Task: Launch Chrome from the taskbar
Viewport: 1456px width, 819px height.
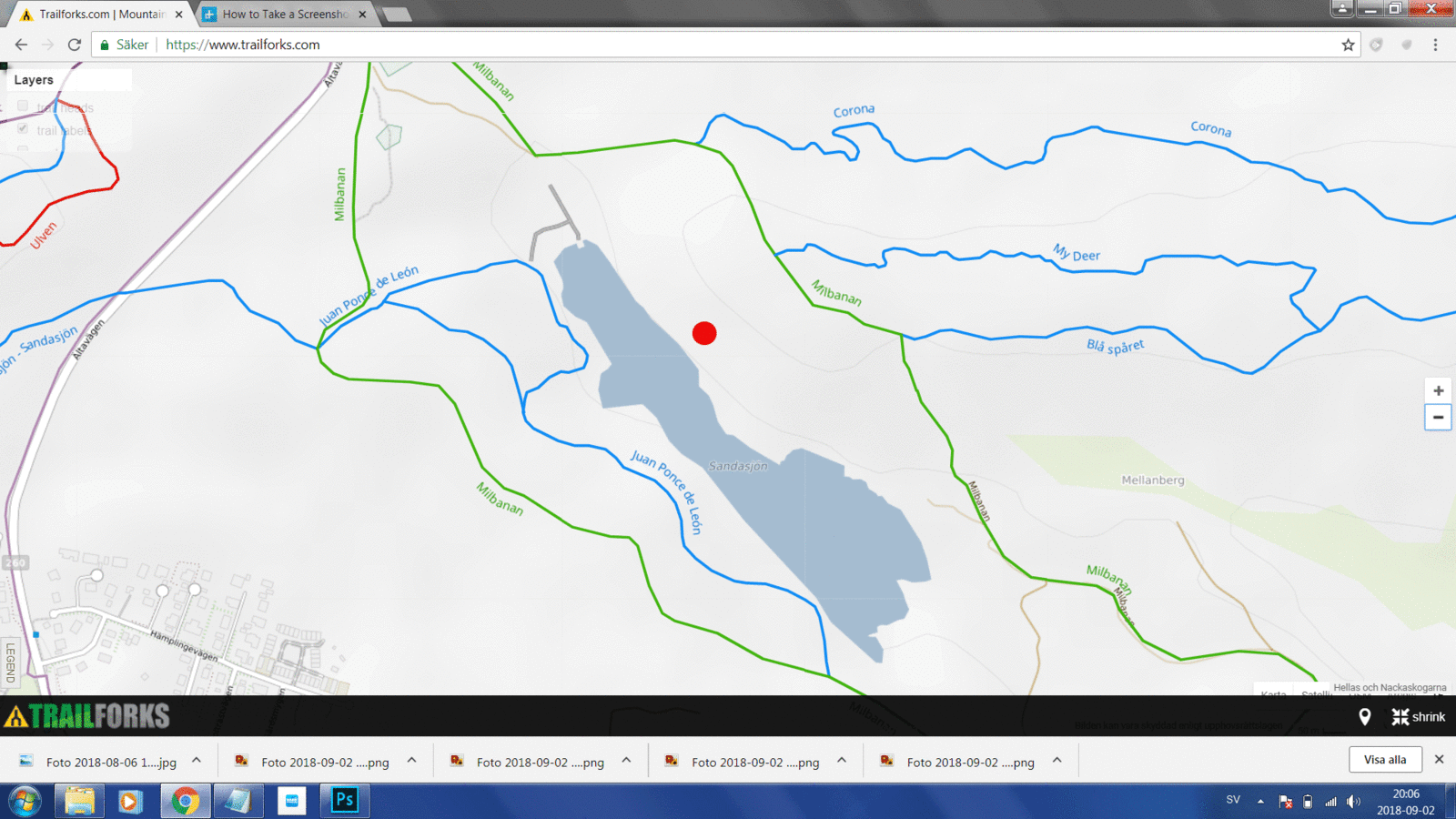Action: (185, 801)
